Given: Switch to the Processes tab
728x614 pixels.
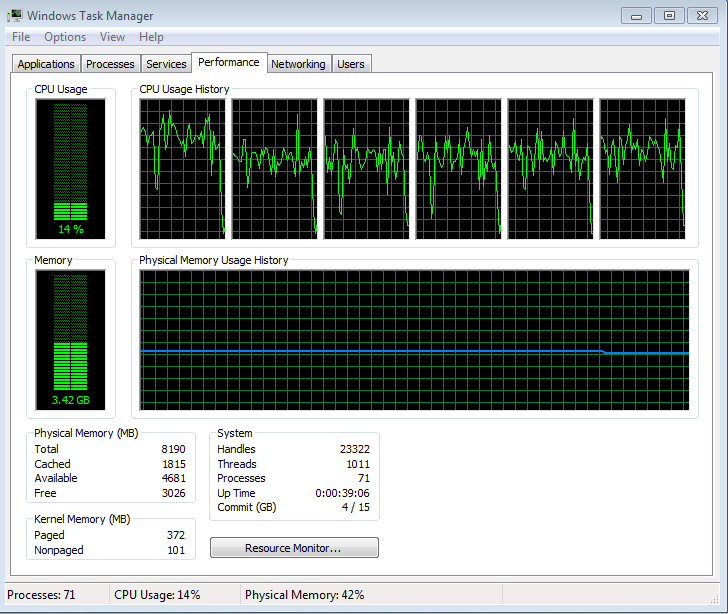Looking at the screenshot, I should [110, 64].
